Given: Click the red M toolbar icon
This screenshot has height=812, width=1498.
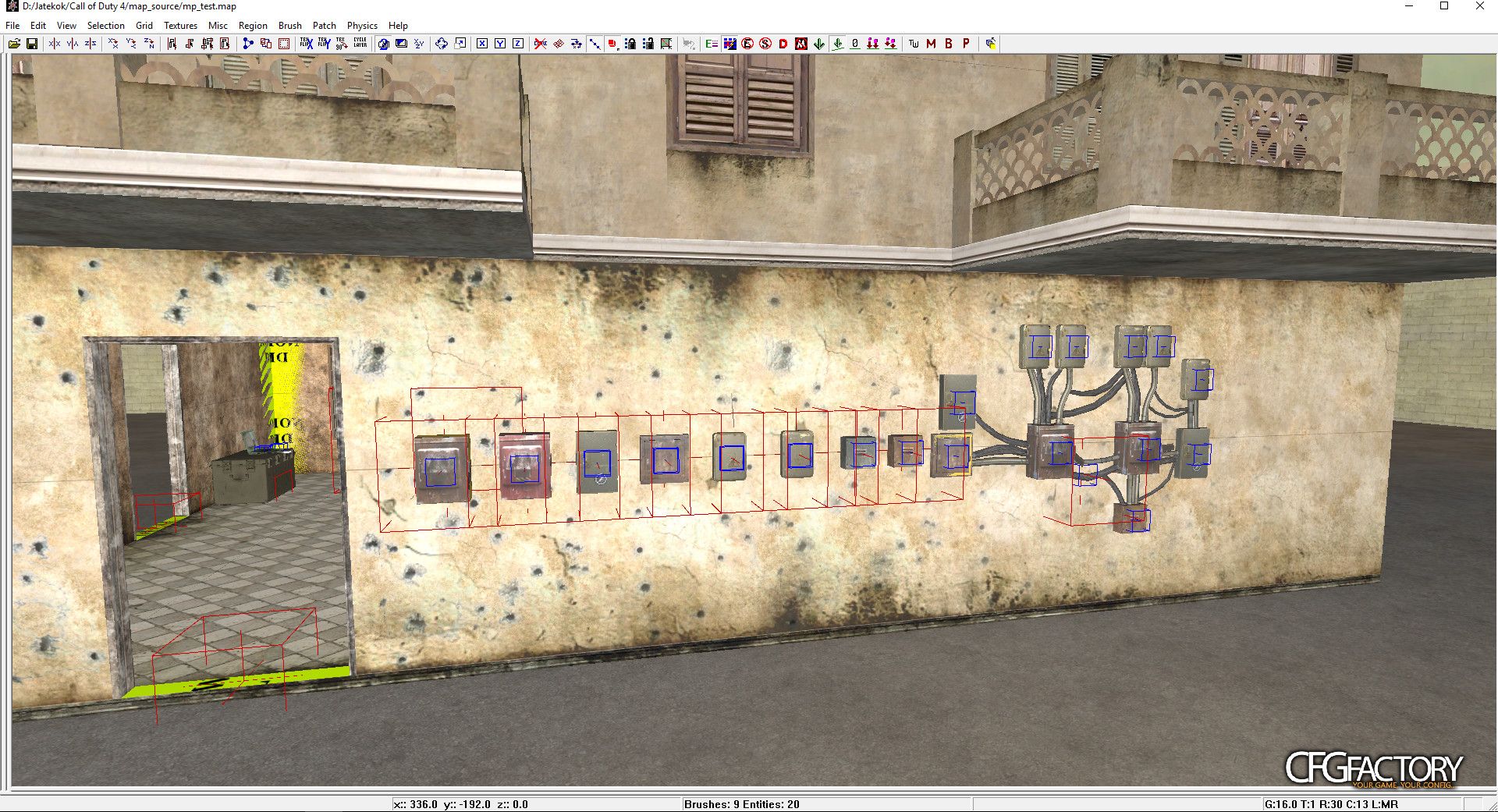Looking at the screenshot, I should (931, 44).
